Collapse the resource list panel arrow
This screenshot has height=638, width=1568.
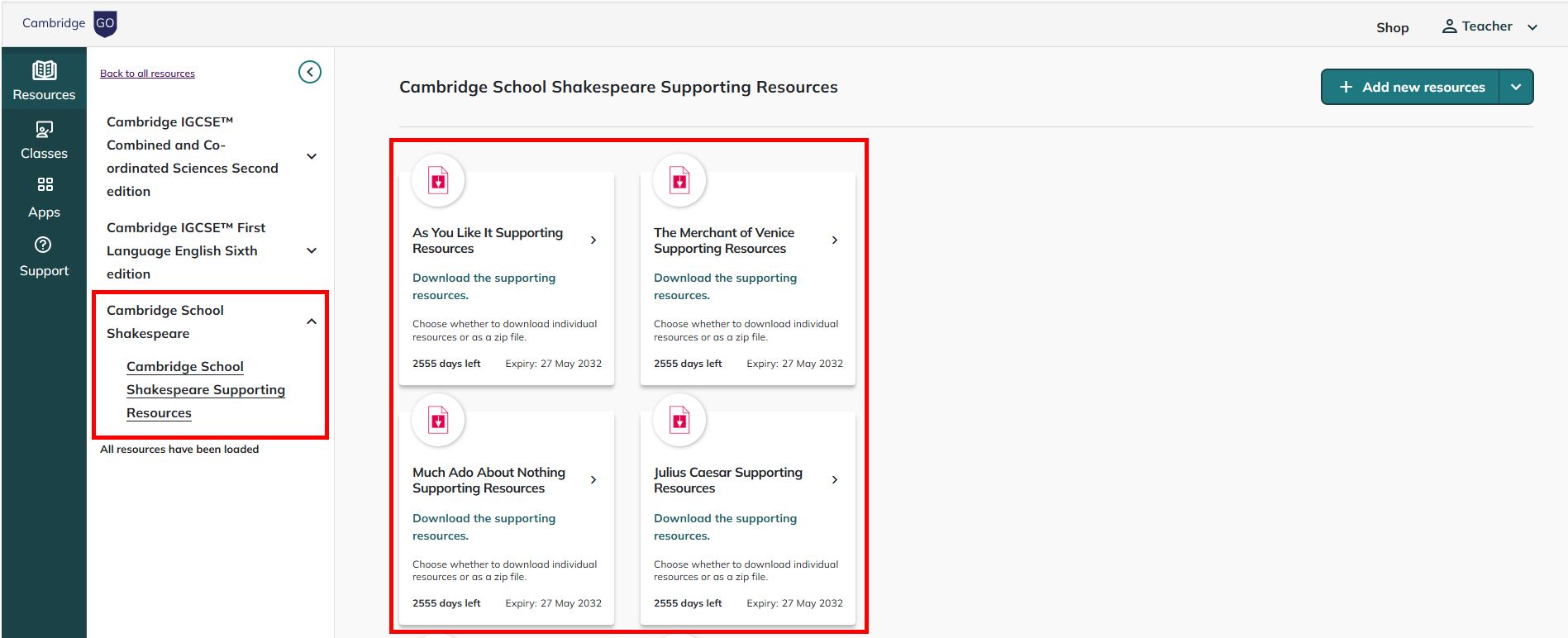point(310,72)
